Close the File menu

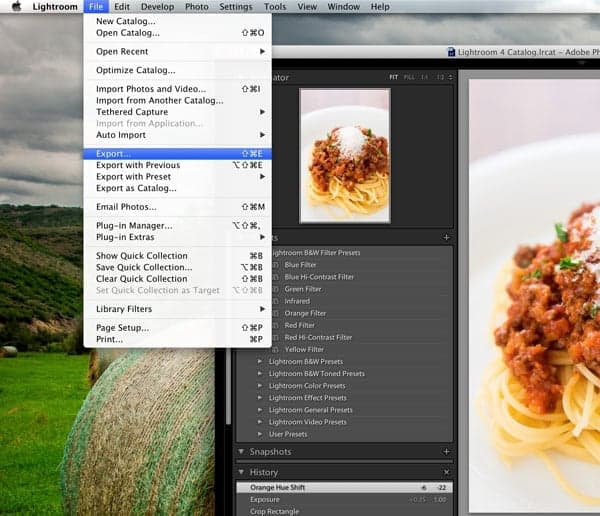(96, 7)
